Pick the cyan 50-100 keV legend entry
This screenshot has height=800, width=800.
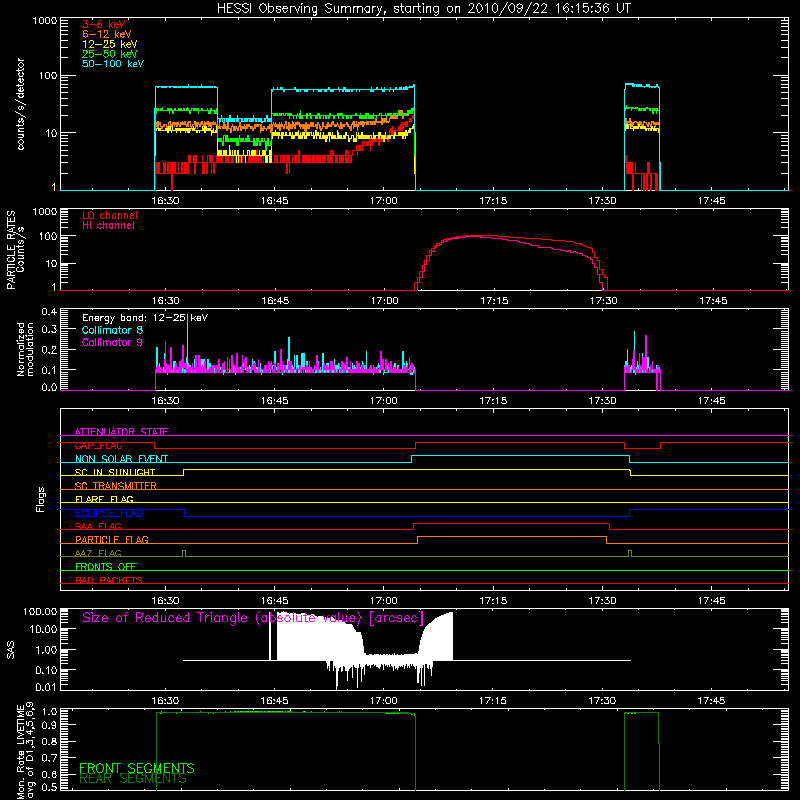pyautogui.click(x=113, y=64)
